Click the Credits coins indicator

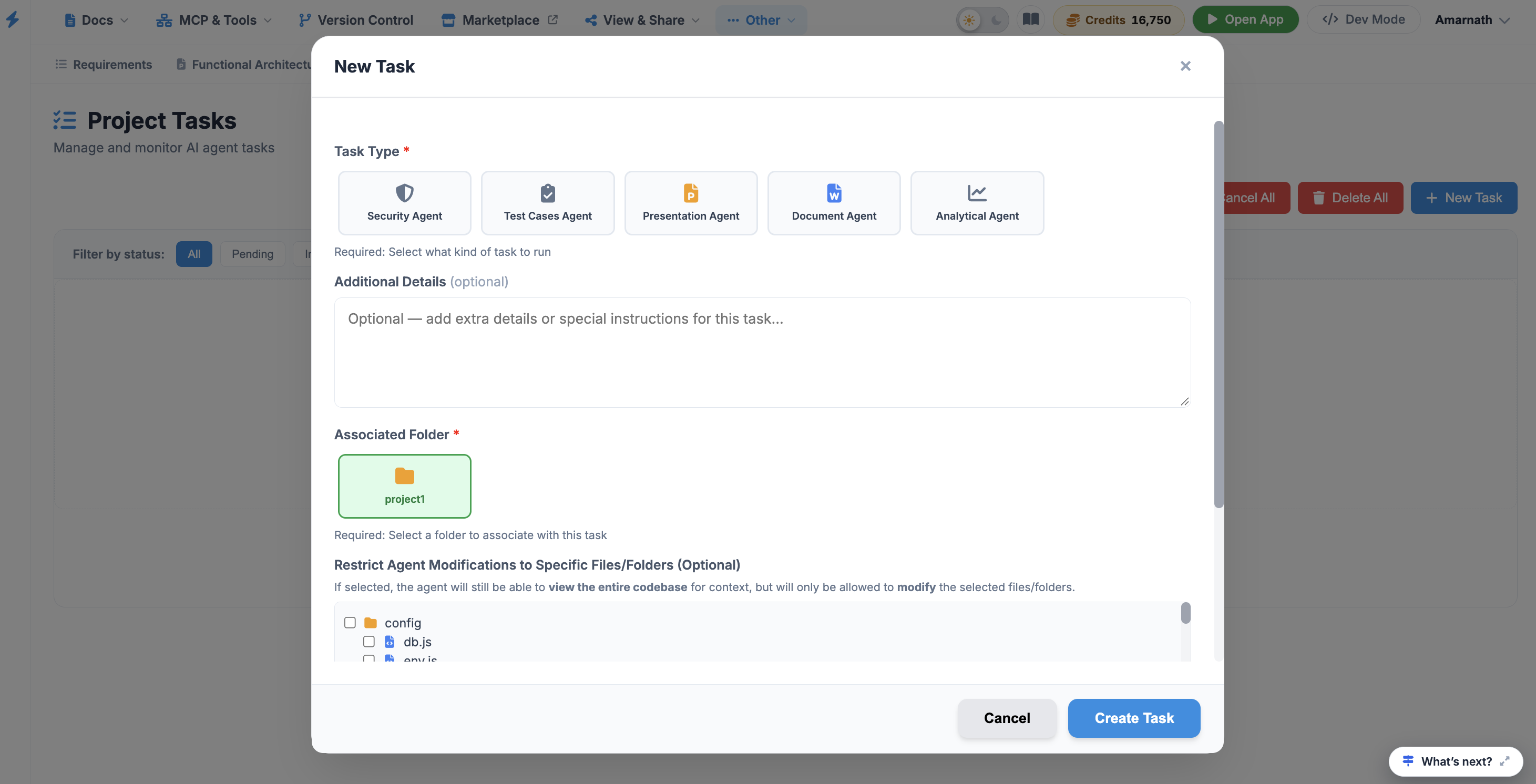pyautogui.click(x=1118, y=19)
